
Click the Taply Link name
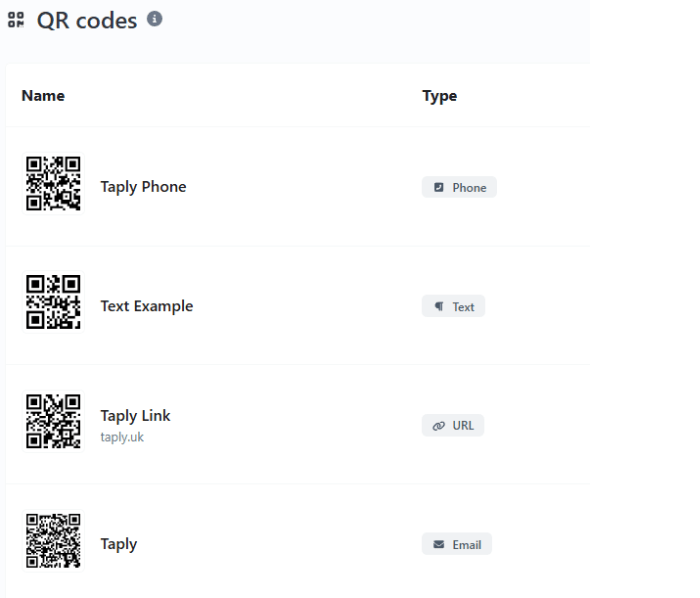point(135,416)
